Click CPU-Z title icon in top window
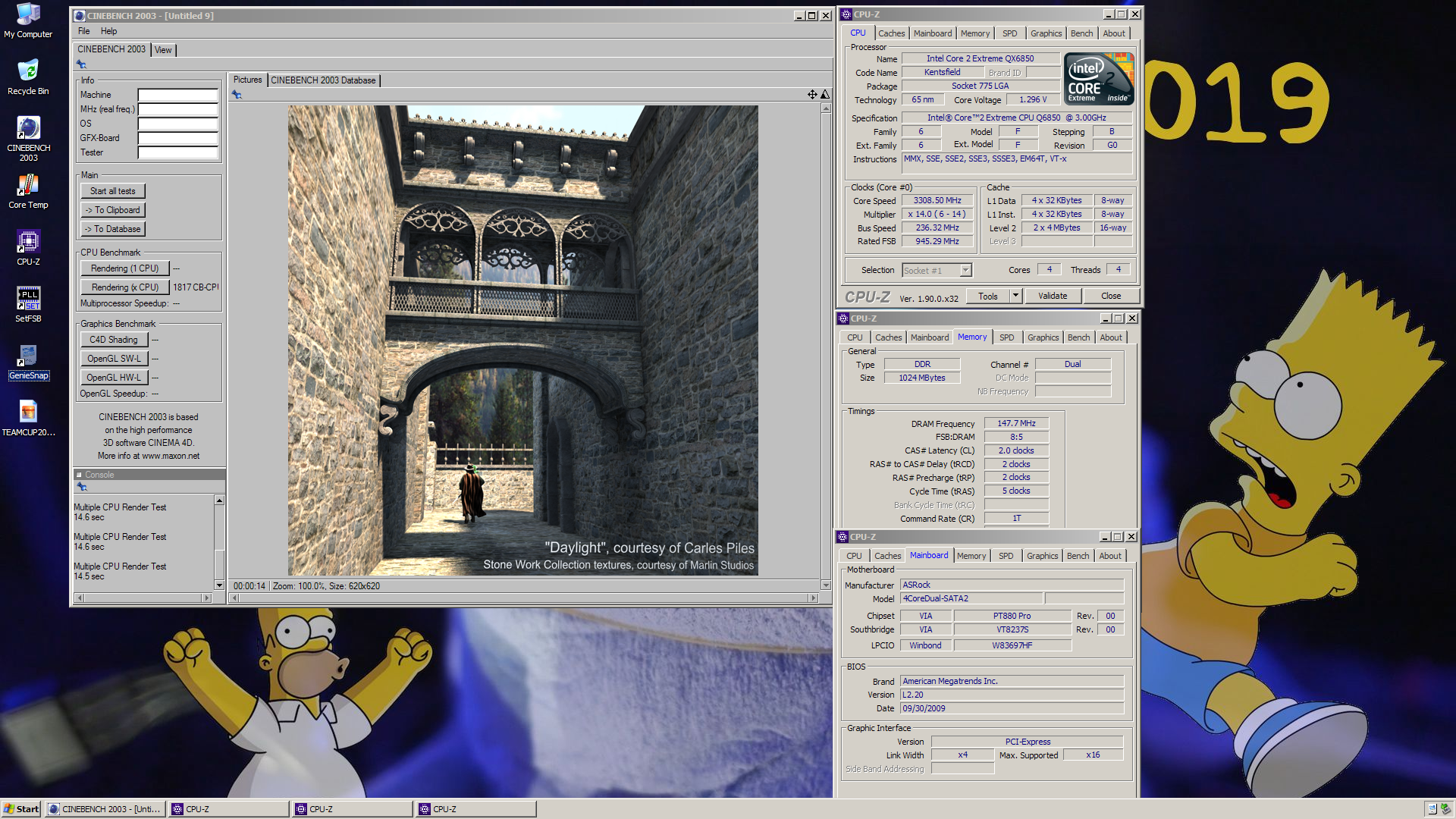Screen dimensions: 1456x819 coord(846,14)
